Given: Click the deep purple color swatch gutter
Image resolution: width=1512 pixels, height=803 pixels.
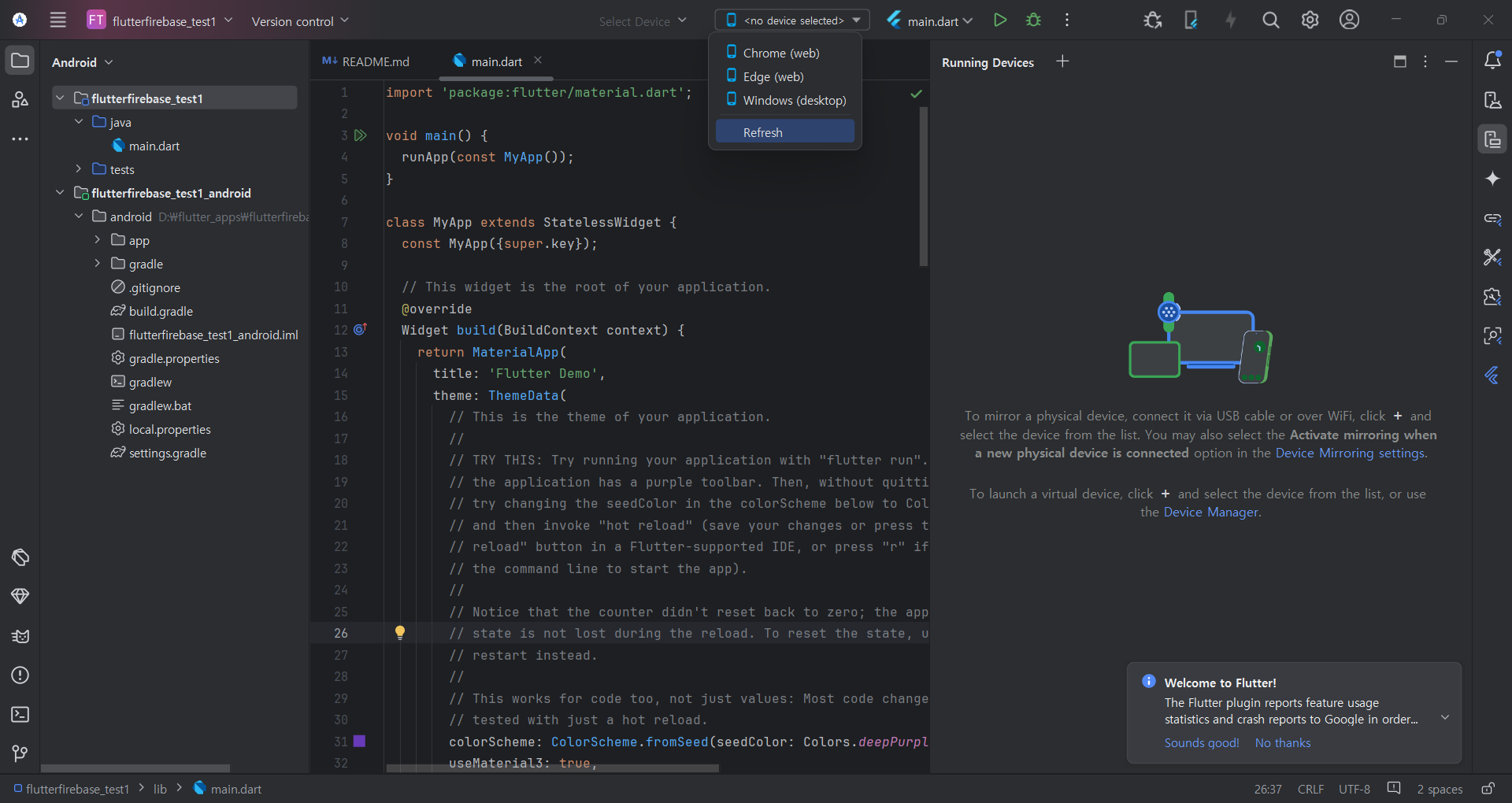Looking at the screenshot, I should pyautogui.click(x=360, y=741).
